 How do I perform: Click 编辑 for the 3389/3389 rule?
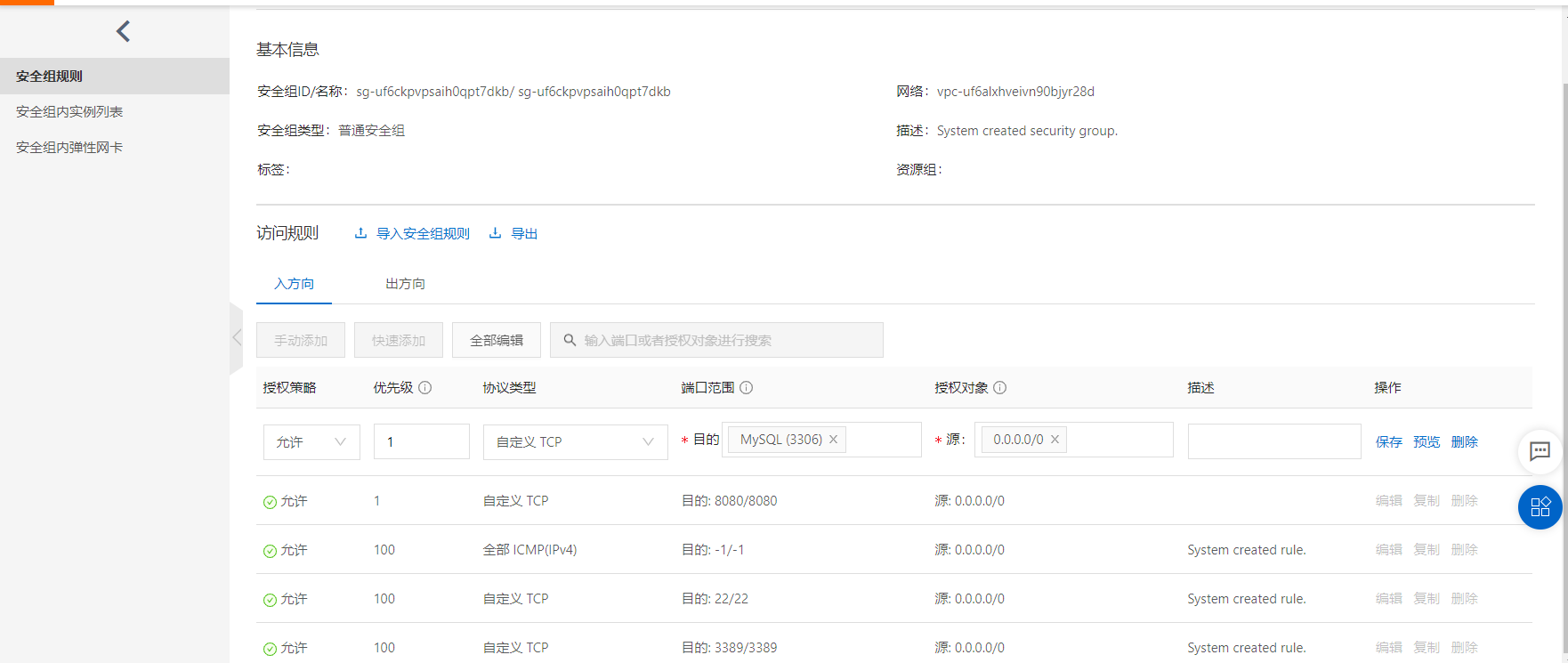pos(1388,648)
